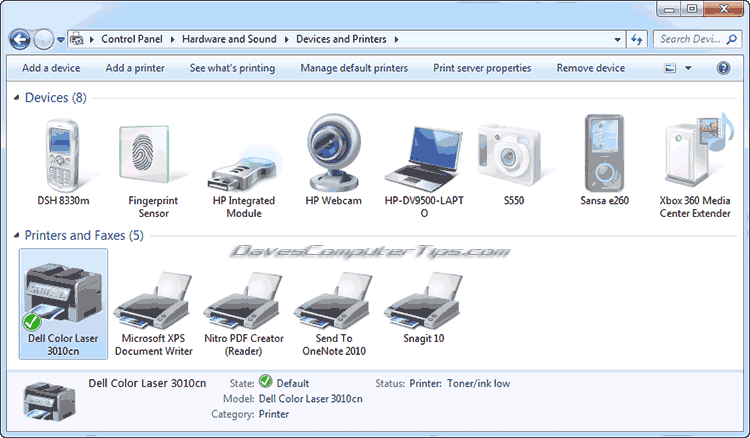
Task: Open Print server properties
Action: pos(482,68)
